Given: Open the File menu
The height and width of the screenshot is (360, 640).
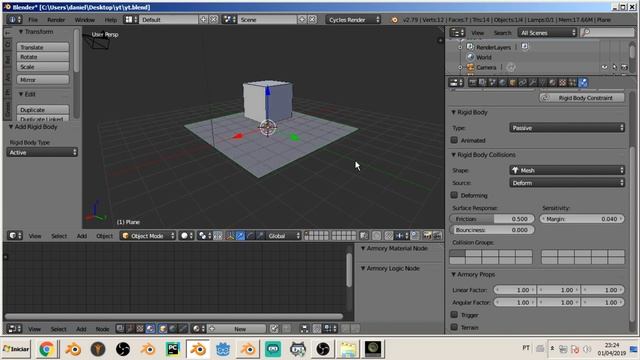Looking at the screenshot, I should (x=33, y=20).
